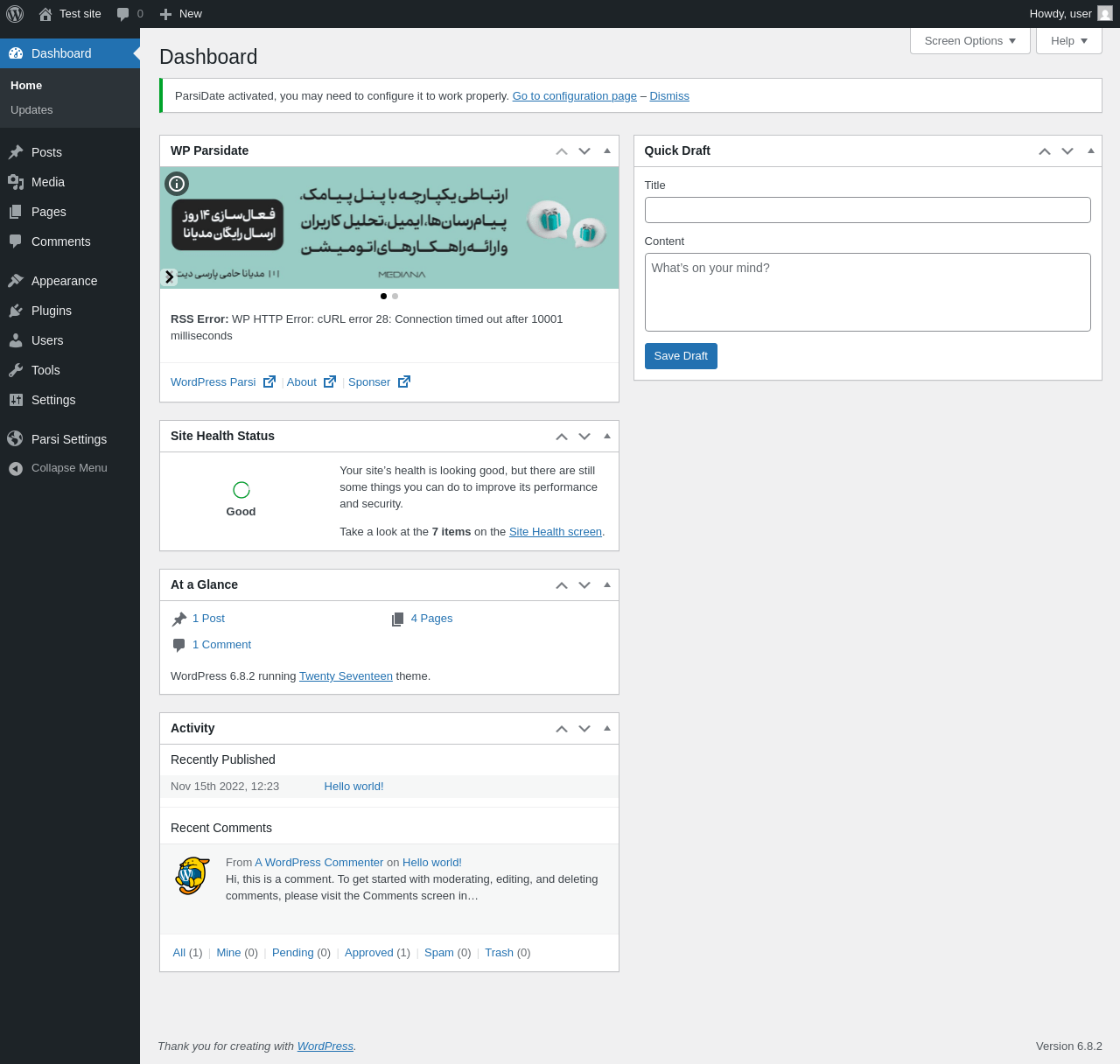
Task: Open the 4 Pages link
Action: click(x=431, y=619)
